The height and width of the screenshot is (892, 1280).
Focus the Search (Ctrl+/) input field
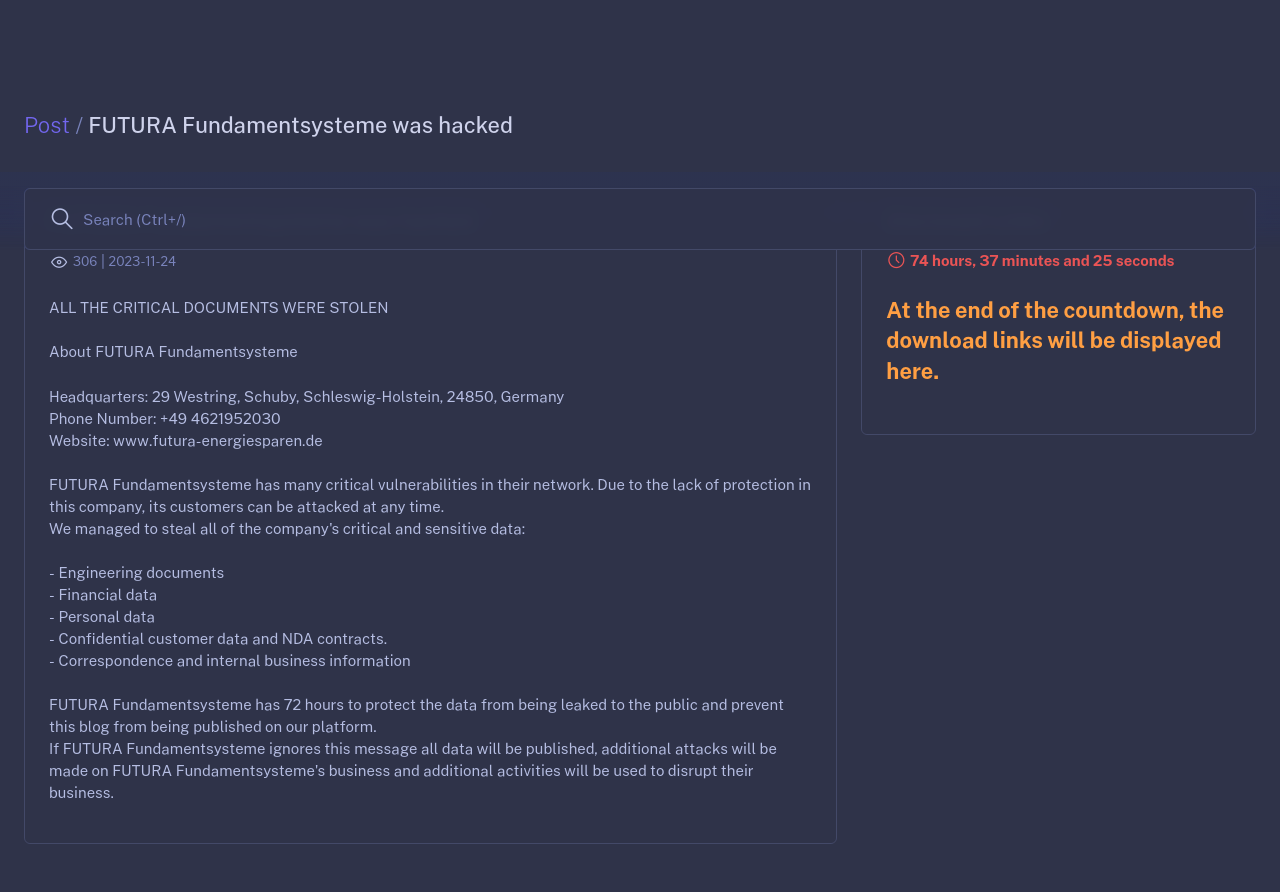click(640, 219)
